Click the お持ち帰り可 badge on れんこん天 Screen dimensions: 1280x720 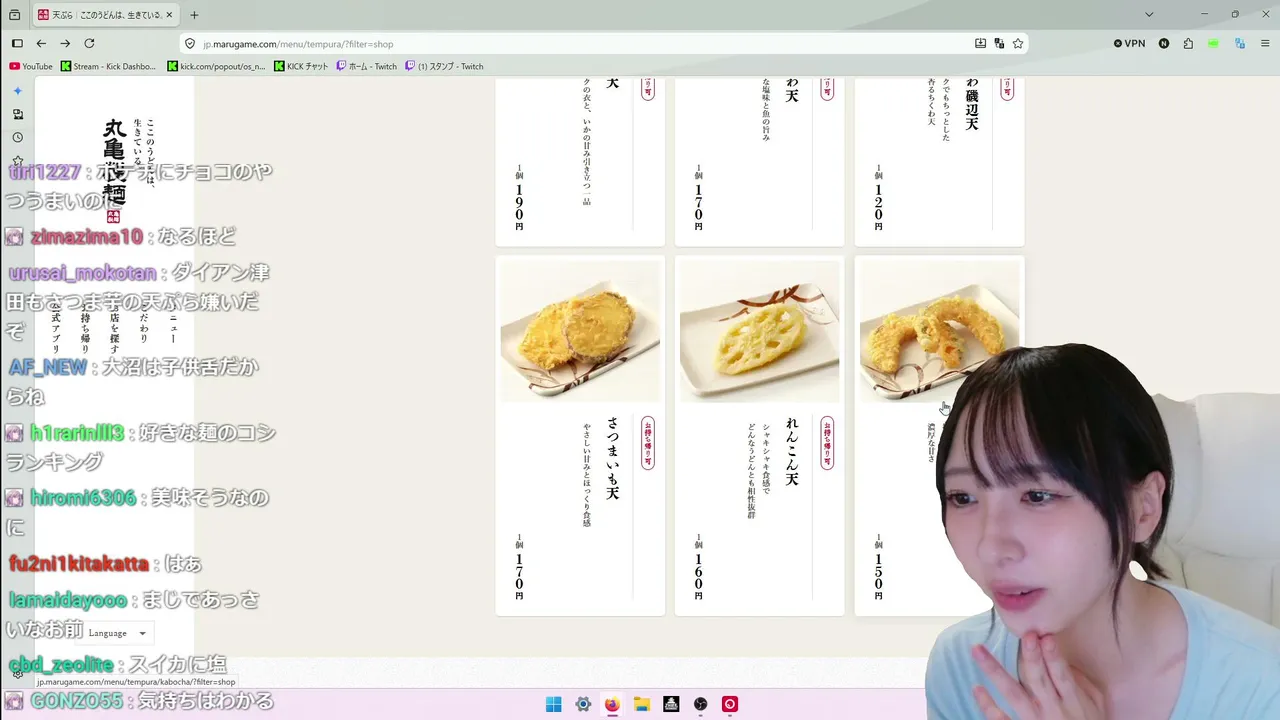tap(827, 443)
